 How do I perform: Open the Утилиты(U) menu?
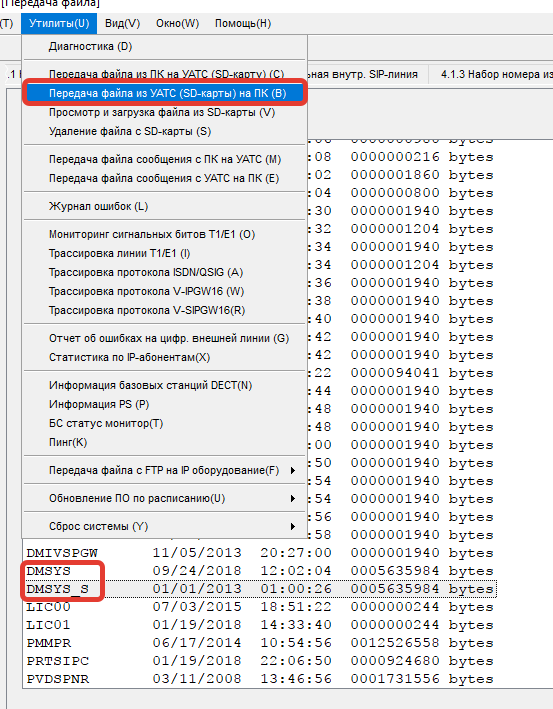(x=59, y=24)
